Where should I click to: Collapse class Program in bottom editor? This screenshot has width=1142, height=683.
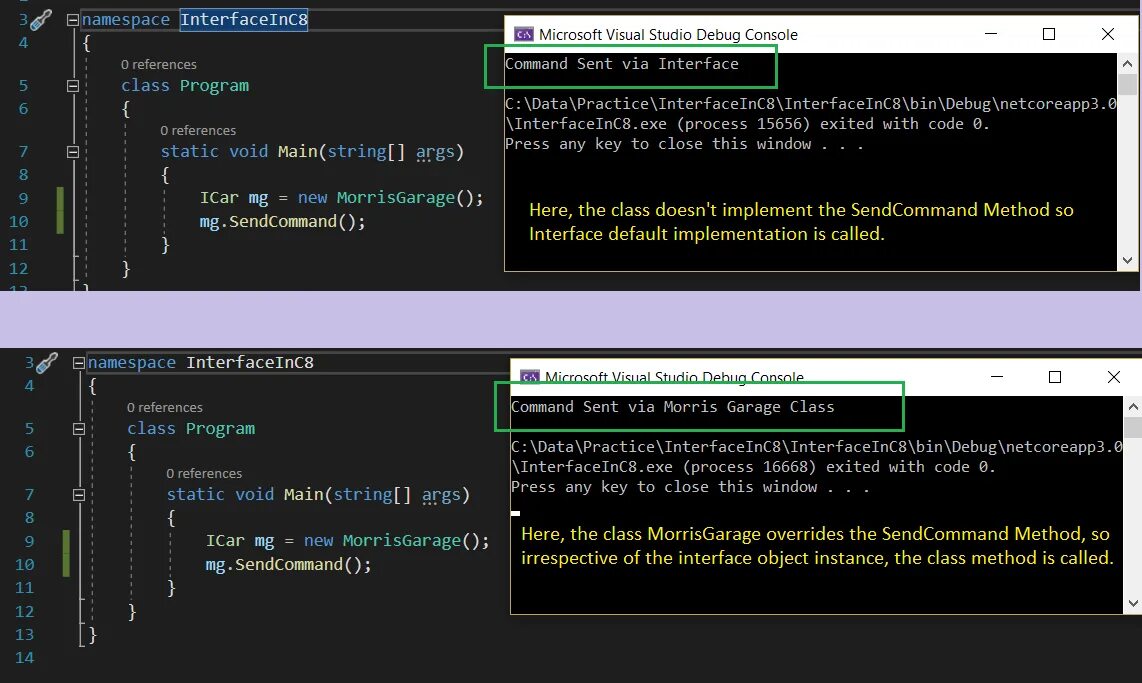79,429
